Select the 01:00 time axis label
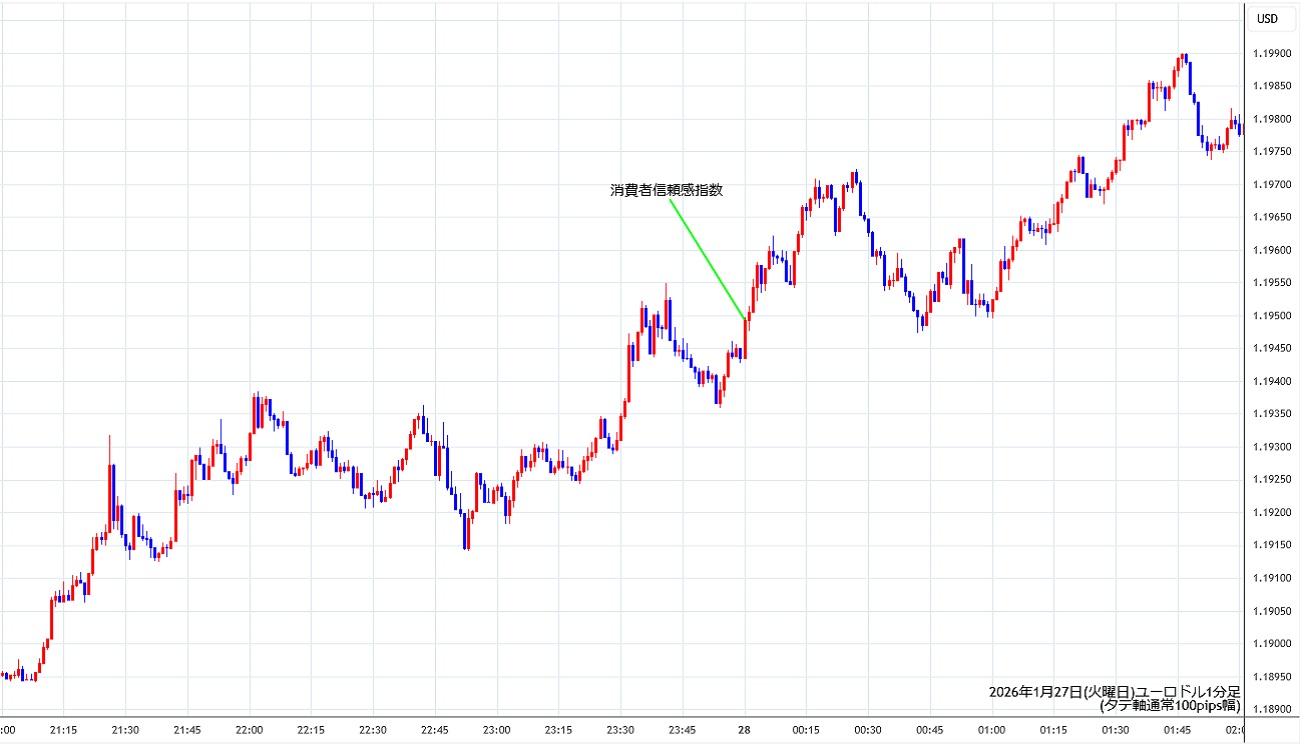 click(x=991, y=729)
